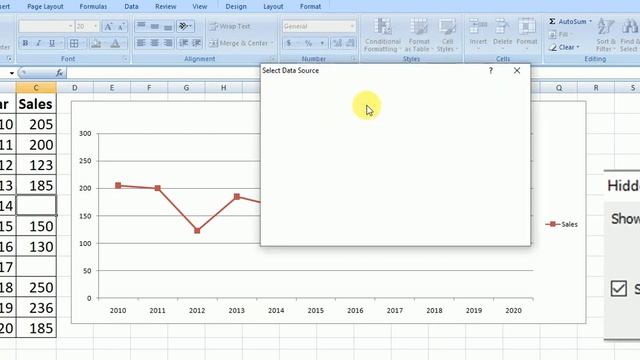Screen dimensions: 640x360
Task: Increase the cell indent
Action: (x=197, y=43)
